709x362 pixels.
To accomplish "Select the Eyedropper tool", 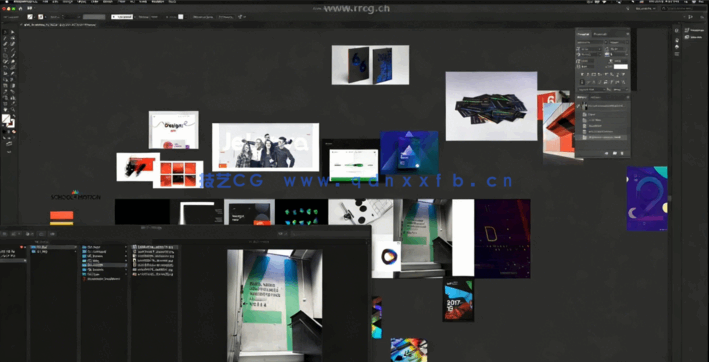I will 5,91.
